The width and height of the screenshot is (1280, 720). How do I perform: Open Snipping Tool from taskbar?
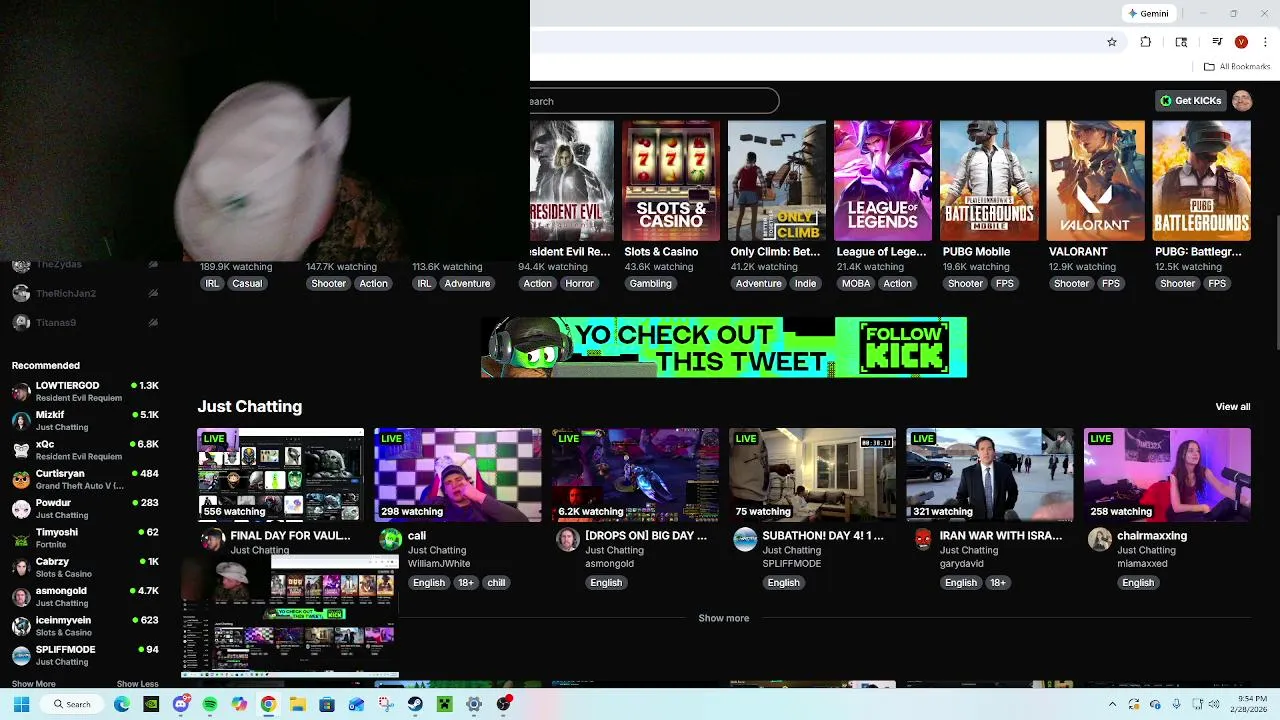click(386, 704)
